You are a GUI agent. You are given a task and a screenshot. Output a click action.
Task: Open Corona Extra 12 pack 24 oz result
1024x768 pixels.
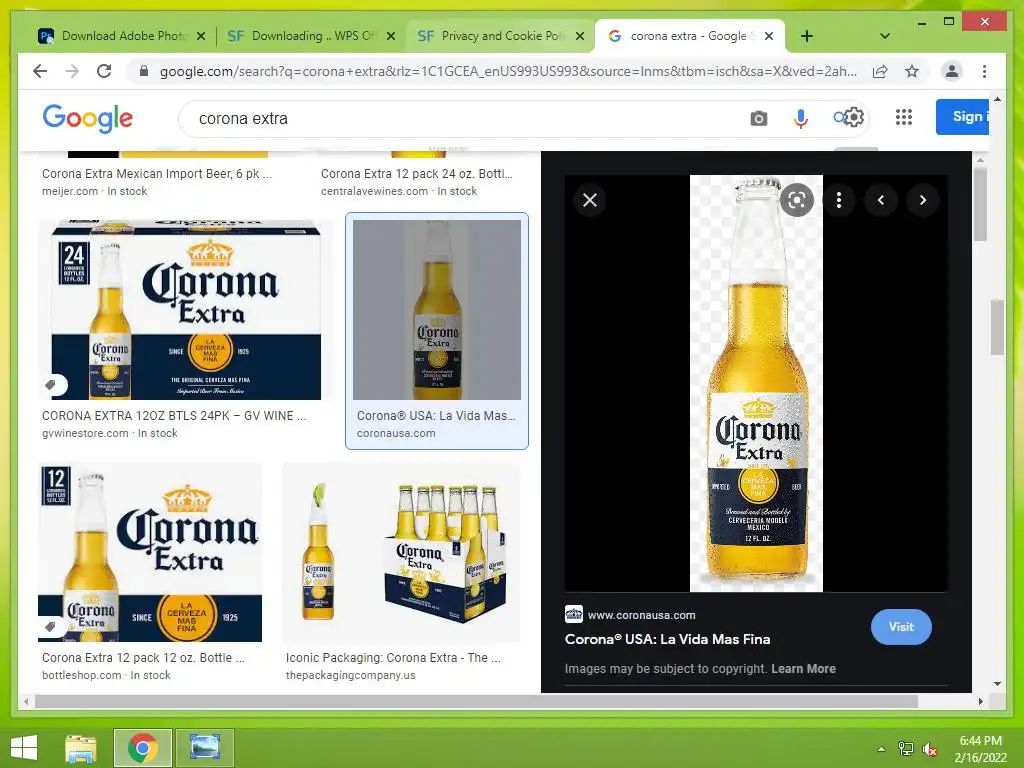417,174
